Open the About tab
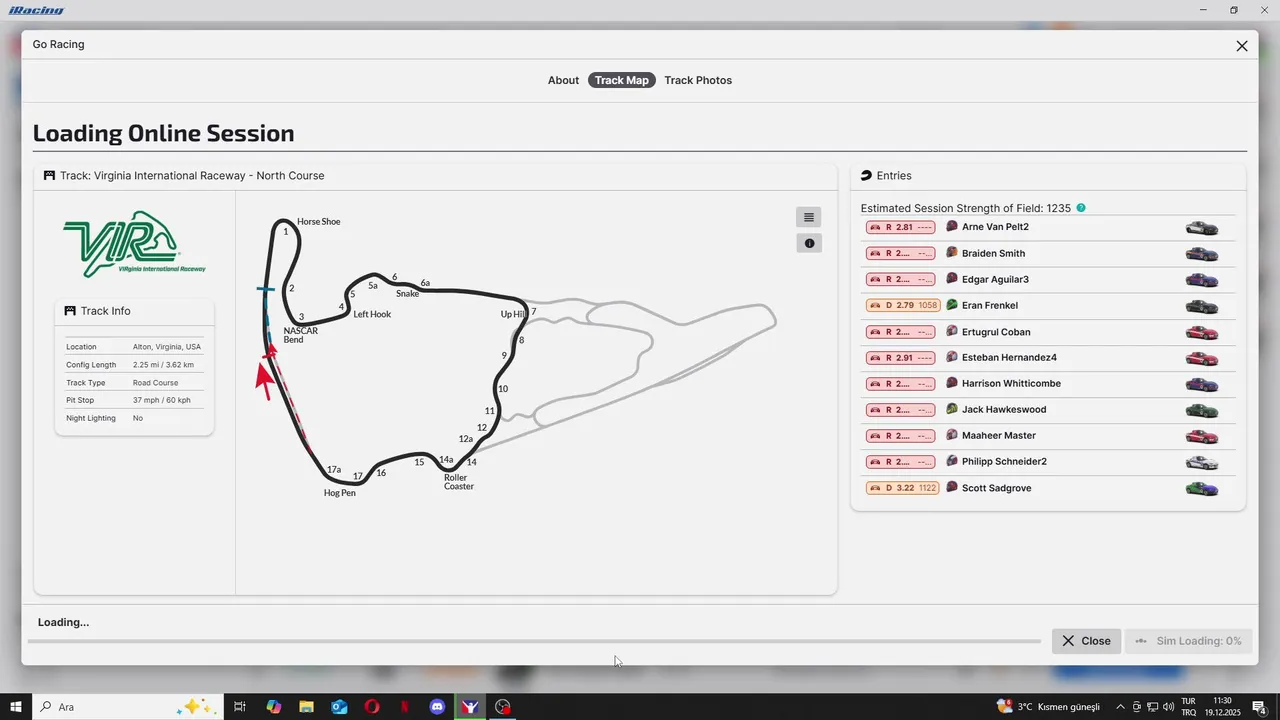 click(x=563, y=80)
